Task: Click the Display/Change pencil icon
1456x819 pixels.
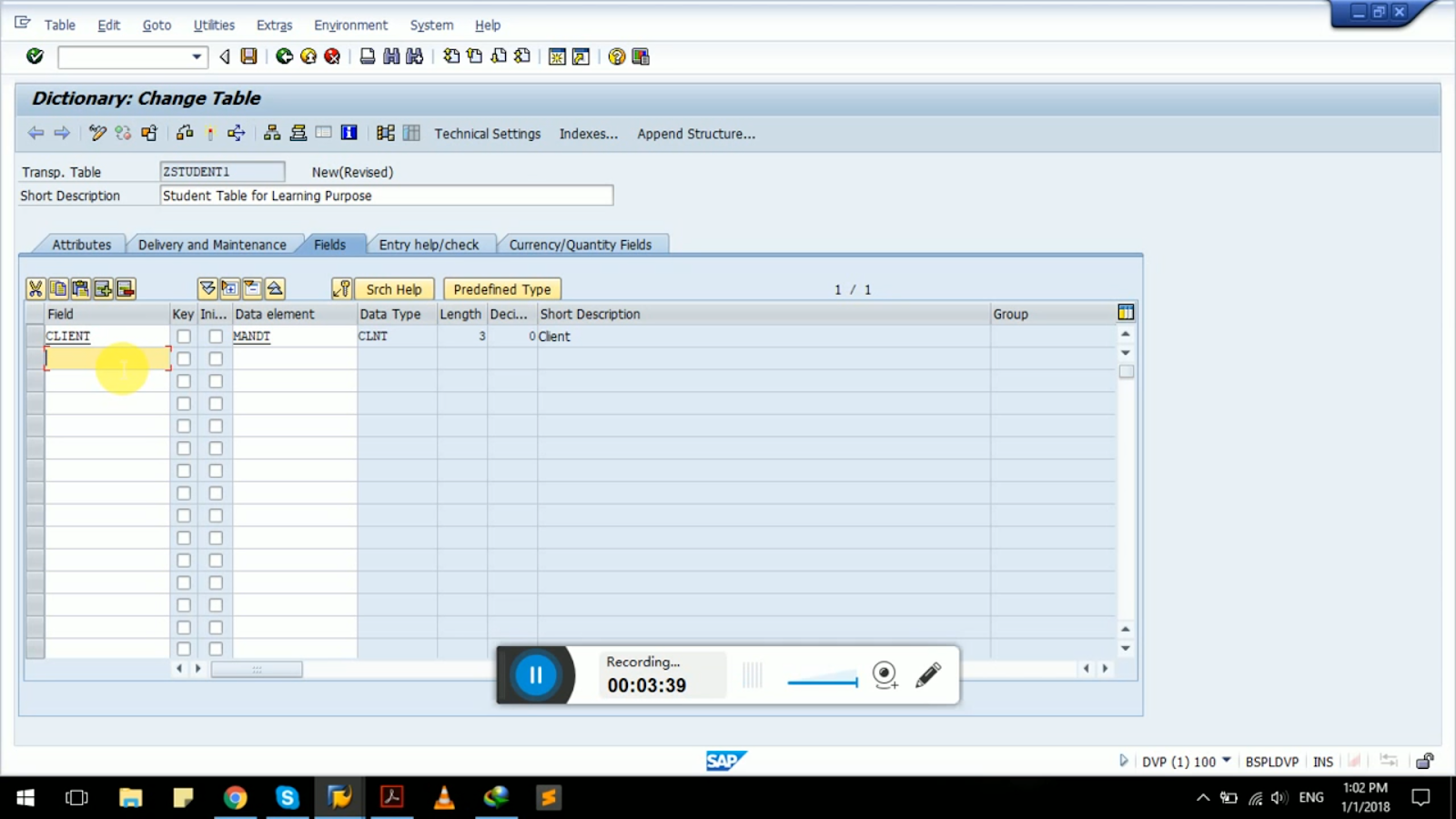Action: click(97, 133)
